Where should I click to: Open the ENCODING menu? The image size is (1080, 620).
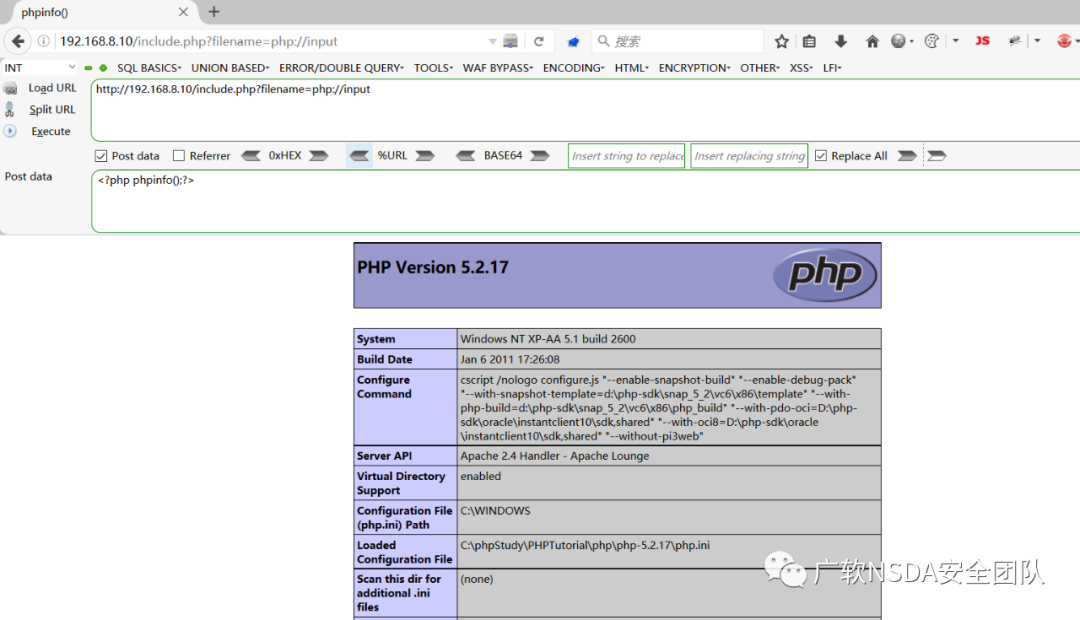pyautogui.click(x=573, y=68)
